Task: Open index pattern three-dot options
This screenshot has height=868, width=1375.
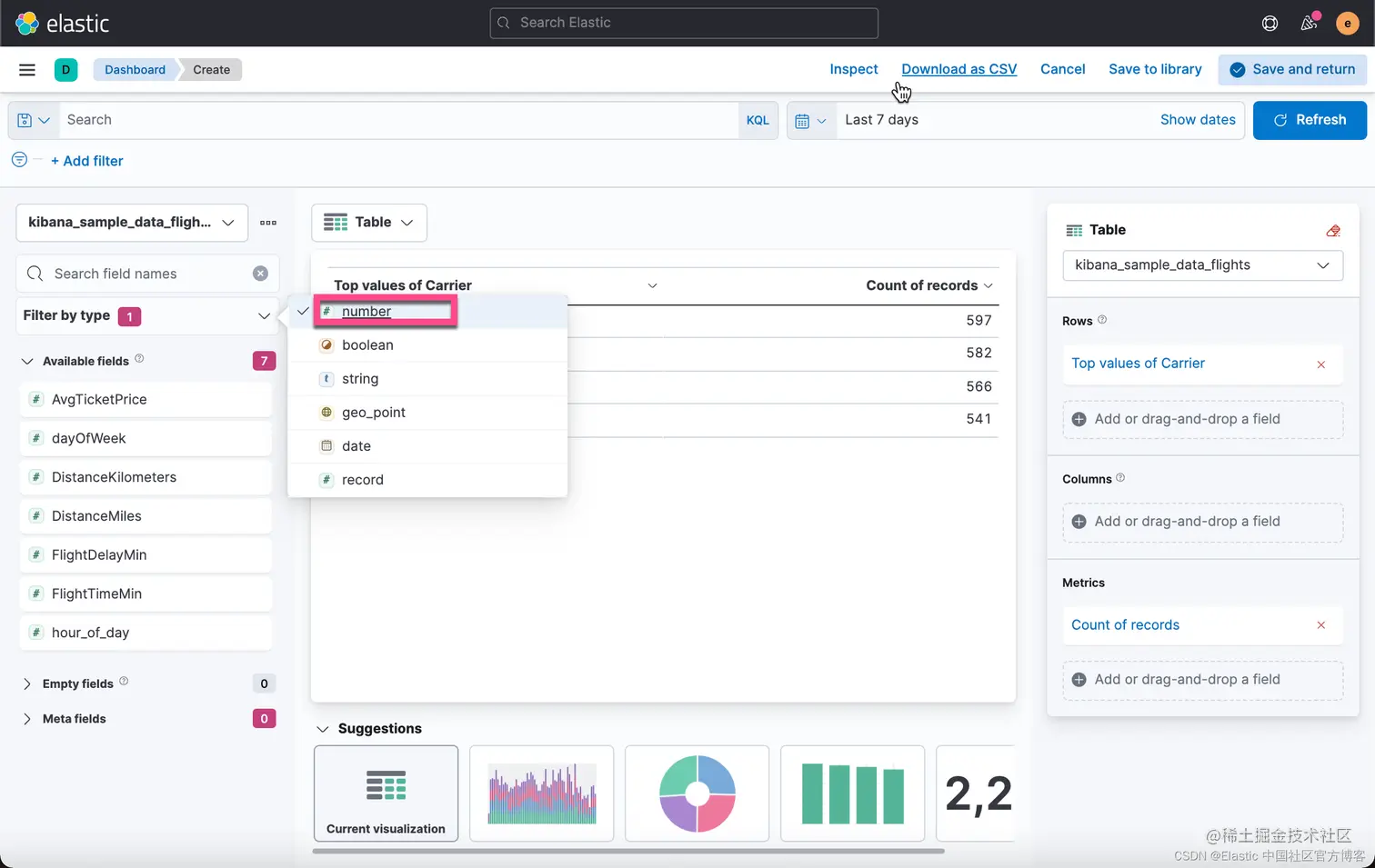Action: [x=268, y=223]
